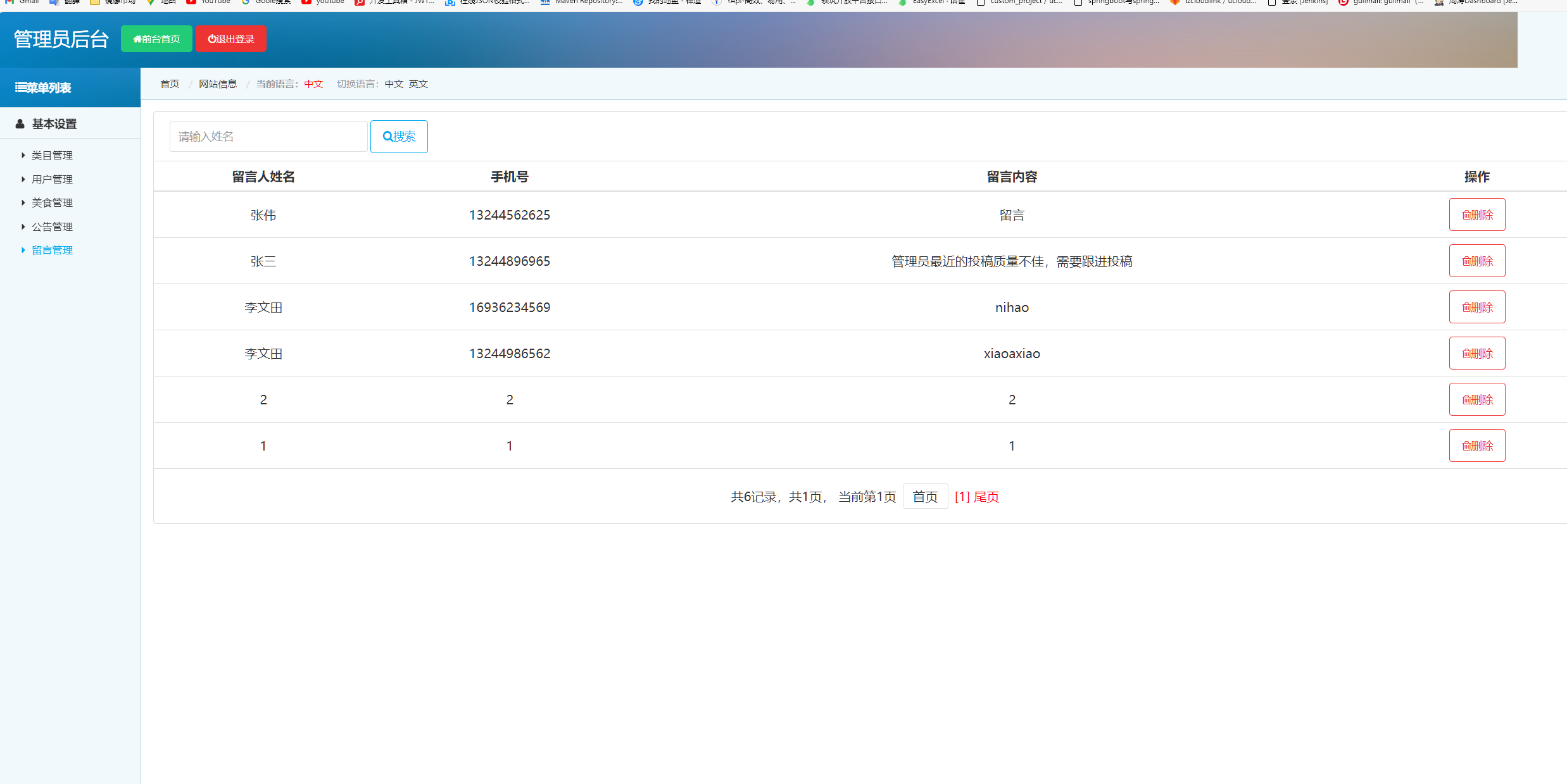Image resolution: width=1567 pixels, height=784 pixels.
Task: Select phone number 16936234569
Action: [x=510, y=308]
